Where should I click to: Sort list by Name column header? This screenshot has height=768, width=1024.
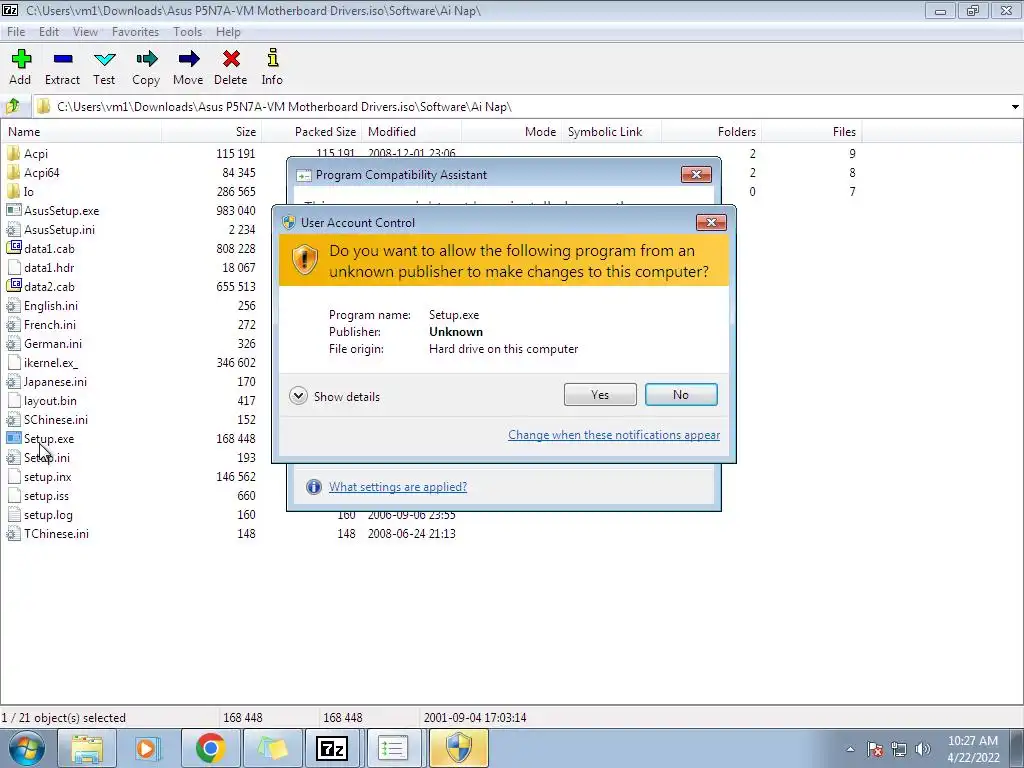(81, 131)
